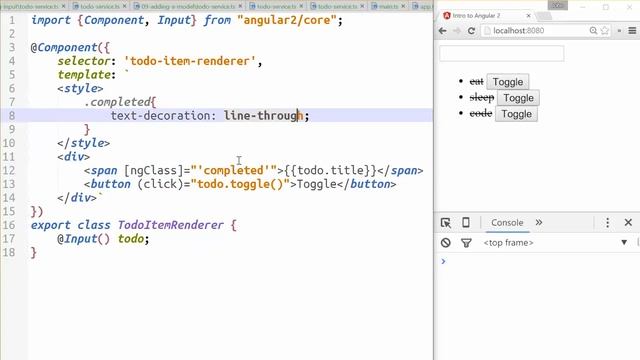Close the main.ts editor tab
This screenshot has height=360, width=640.
click(403, 6)
